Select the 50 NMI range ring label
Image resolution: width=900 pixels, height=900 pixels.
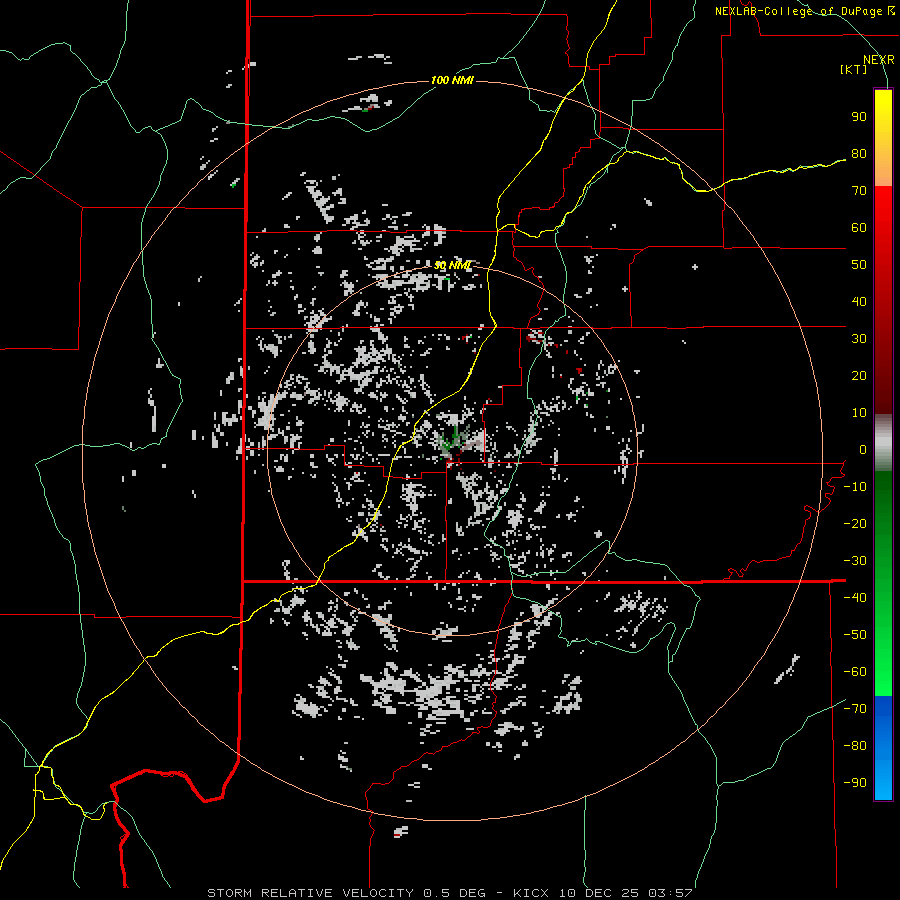452,265
